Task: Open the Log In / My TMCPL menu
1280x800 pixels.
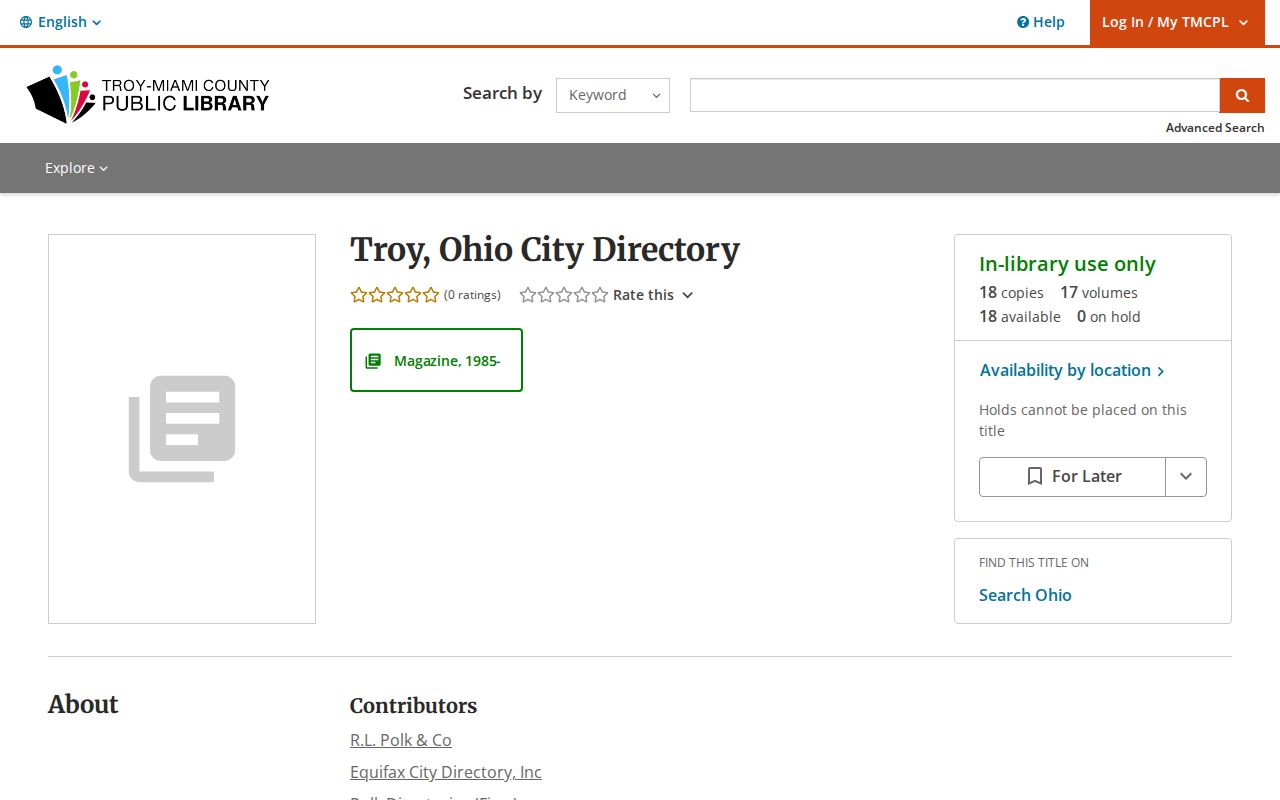Action: tap(1175, 22)
